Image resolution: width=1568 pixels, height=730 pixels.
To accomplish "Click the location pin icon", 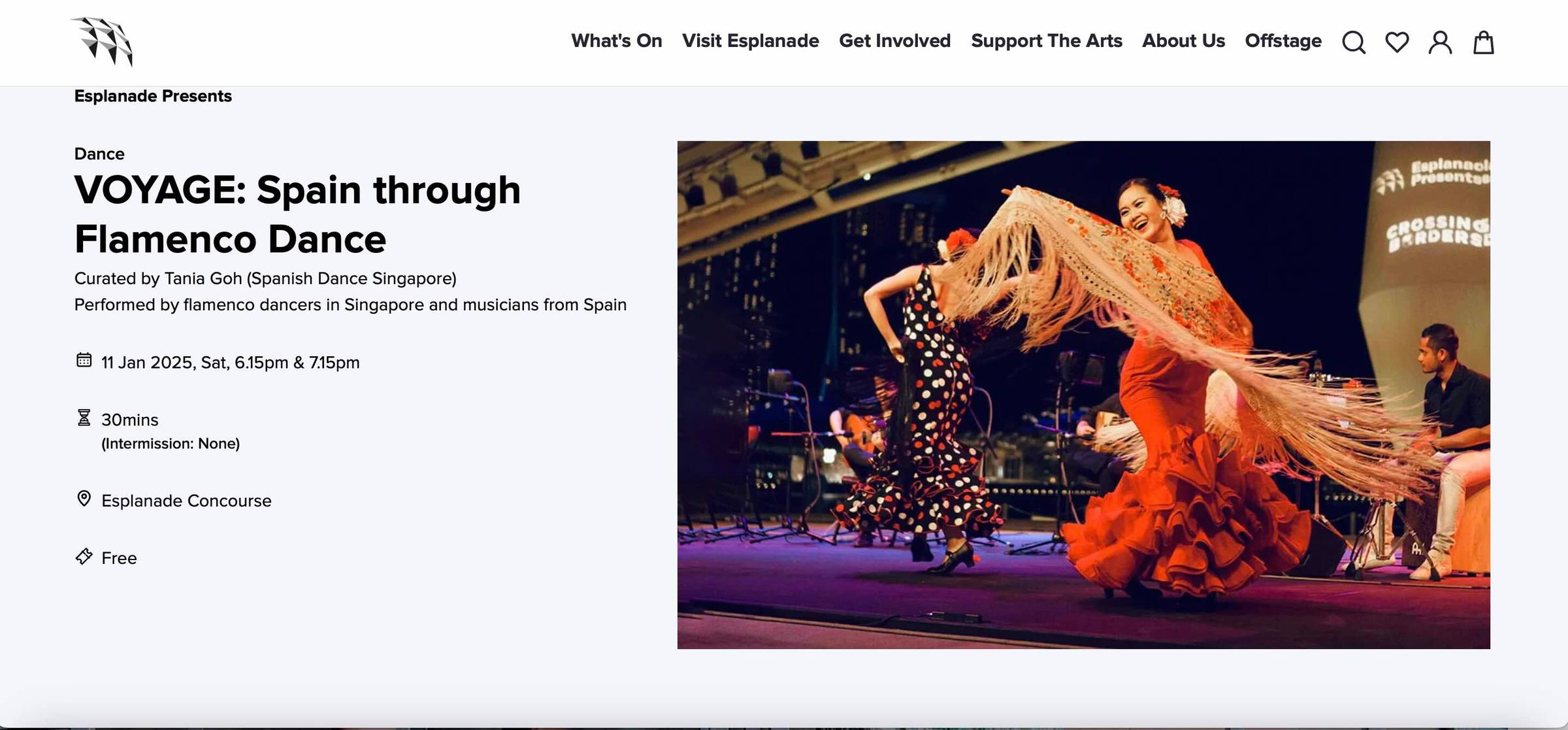I will click(84, 499).
